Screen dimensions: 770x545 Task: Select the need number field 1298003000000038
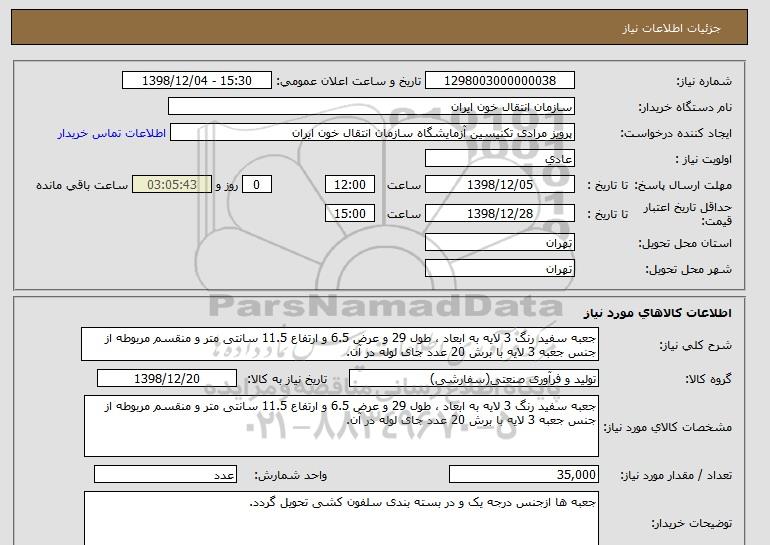(499, 81)
